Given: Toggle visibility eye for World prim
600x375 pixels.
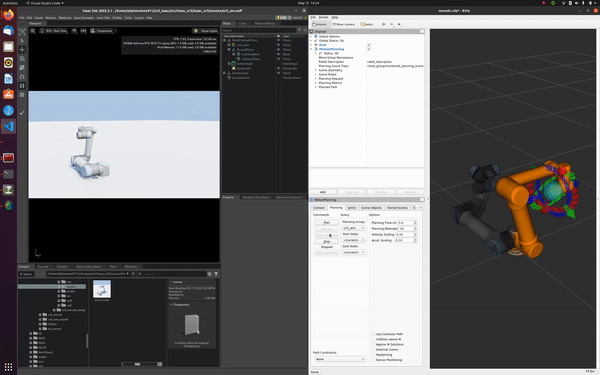Looking at the screenshot, I should coord(279,40).
